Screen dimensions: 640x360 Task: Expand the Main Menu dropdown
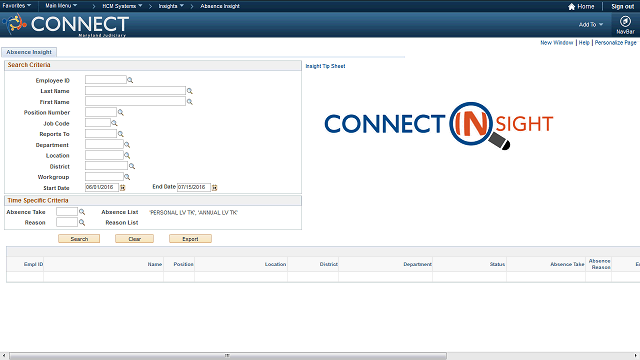click(61, 6)
